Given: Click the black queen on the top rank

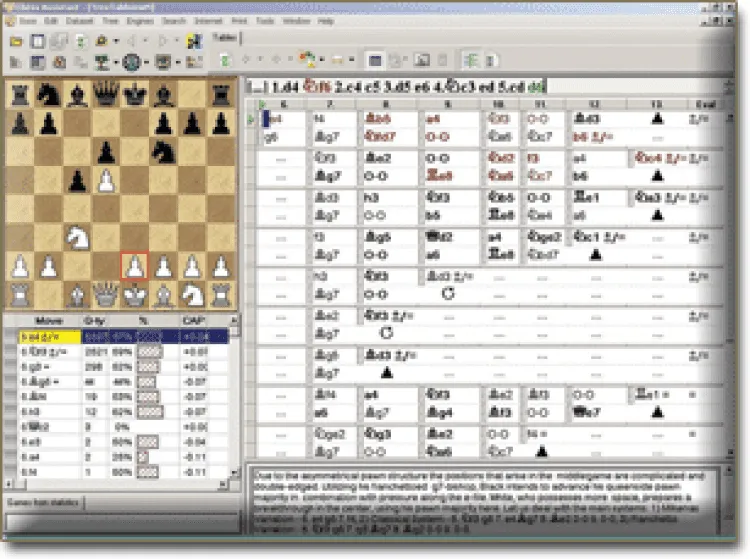Looking at the screenshot, I should pyautogui.click(x=106, y=94).
